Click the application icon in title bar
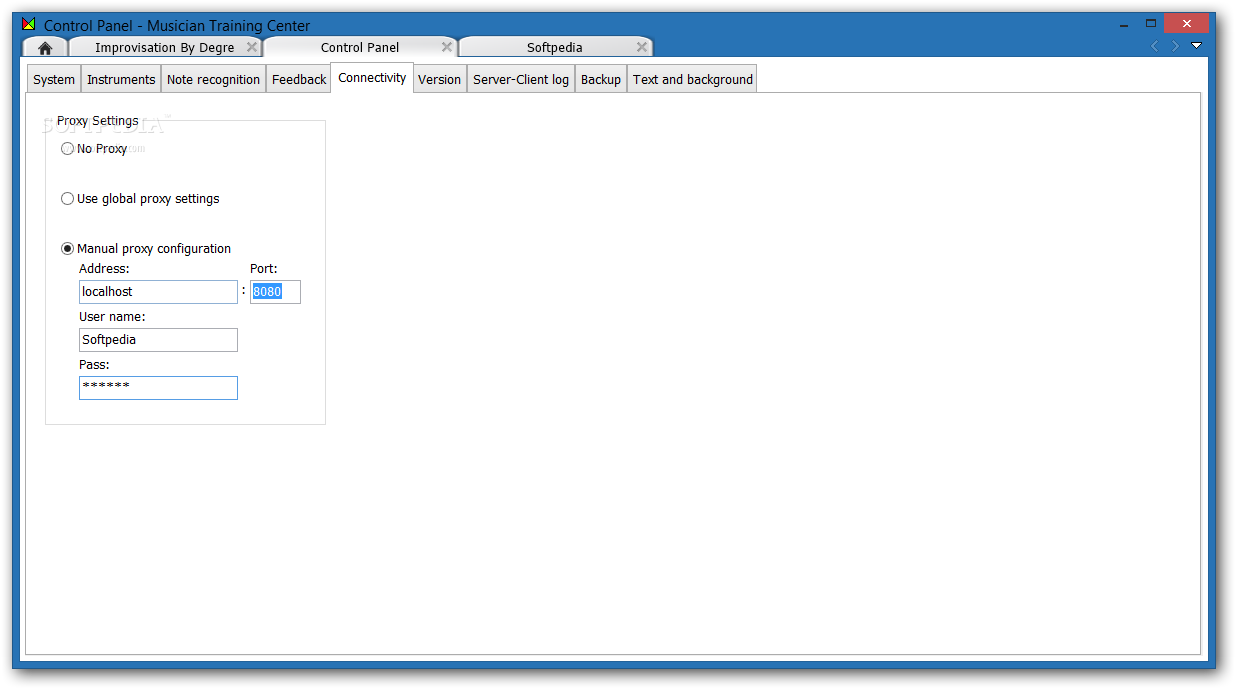 [x=28, y=24]
